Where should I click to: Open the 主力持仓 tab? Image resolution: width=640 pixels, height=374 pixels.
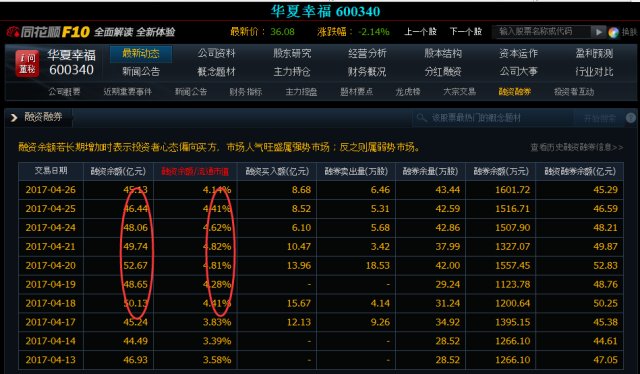[x=292, y=72]
